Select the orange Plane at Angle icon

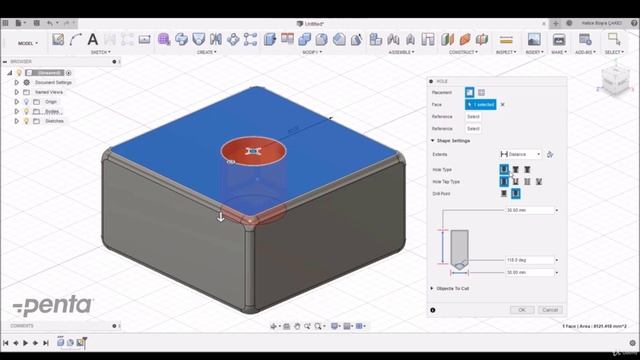click(x=465, y=40)
